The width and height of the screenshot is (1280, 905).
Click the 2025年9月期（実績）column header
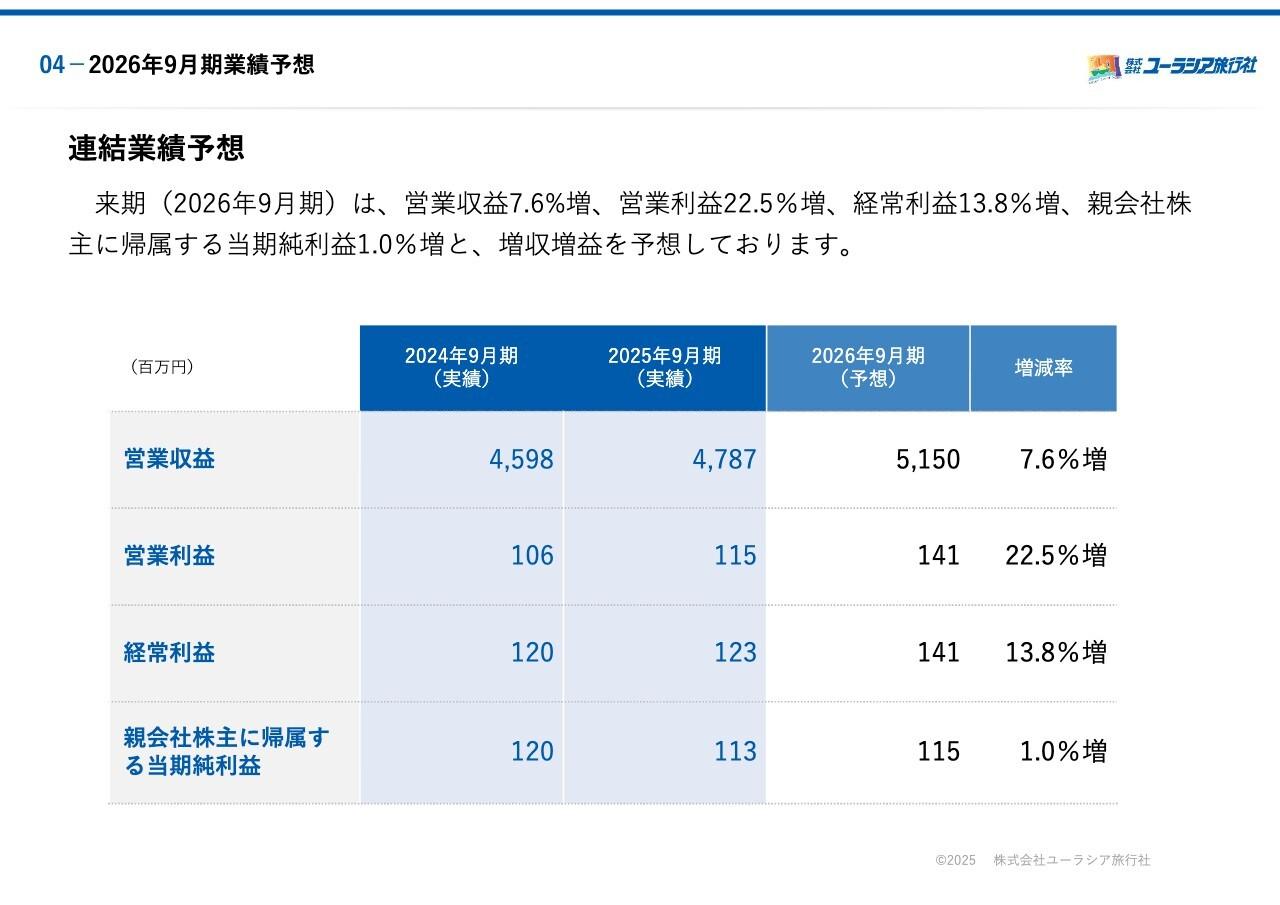coord(663,366)
